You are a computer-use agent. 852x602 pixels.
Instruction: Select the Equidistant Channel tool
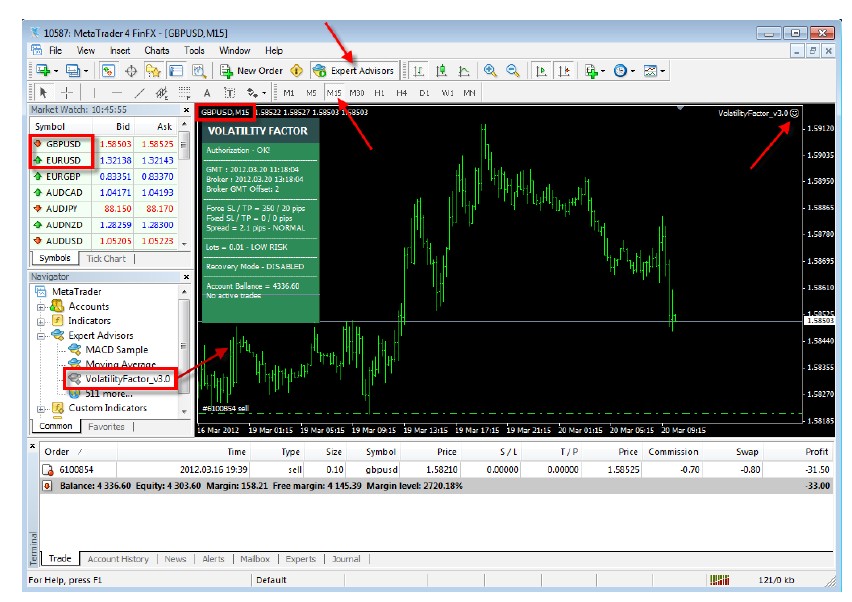[x=161, y=93]
